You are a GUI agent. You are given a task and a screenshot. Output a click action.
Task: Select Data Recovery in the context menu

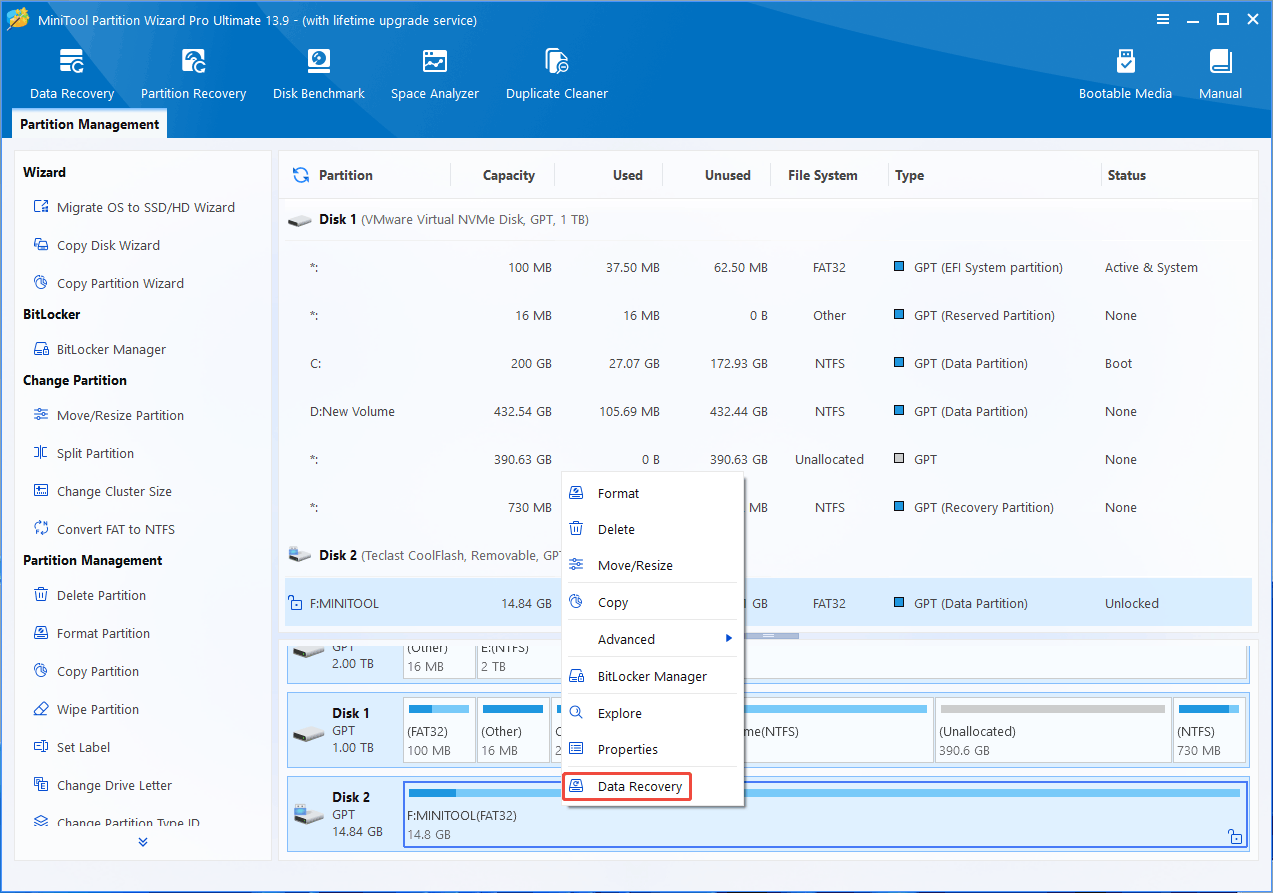tap(627, 787)
